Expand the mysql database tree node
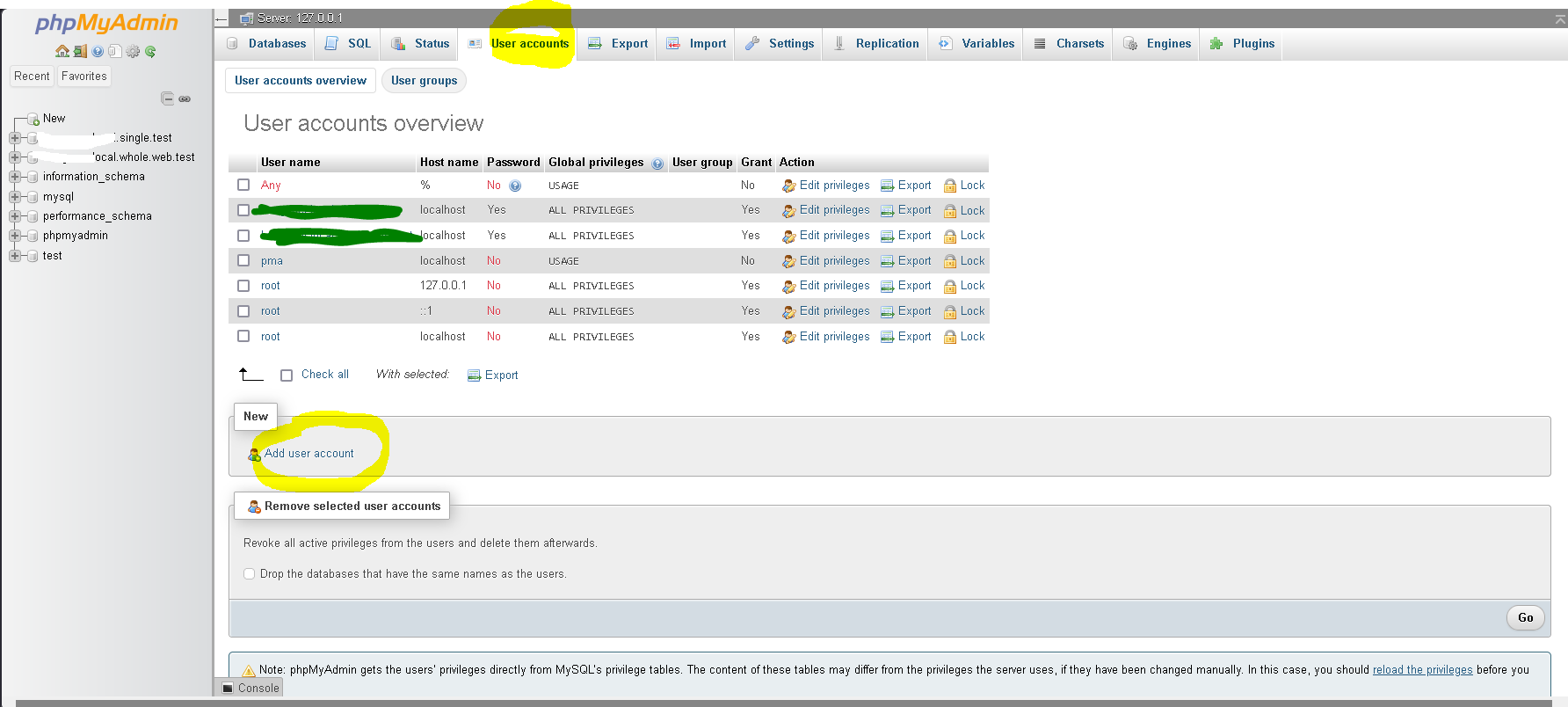This screenshot has width=1568, height=707. 15,197
